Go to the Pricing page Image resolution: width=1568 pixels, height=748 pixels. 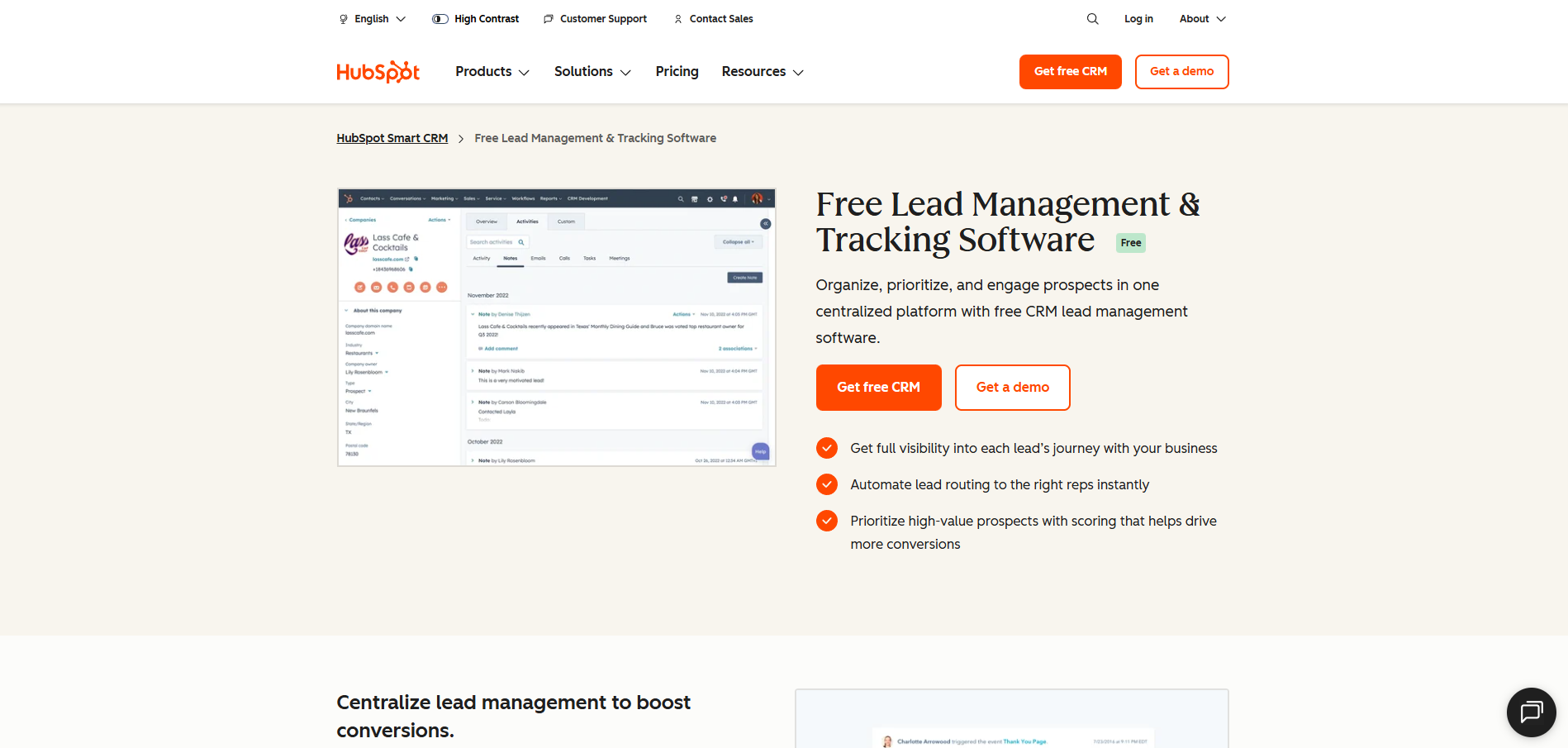[677, 72]
